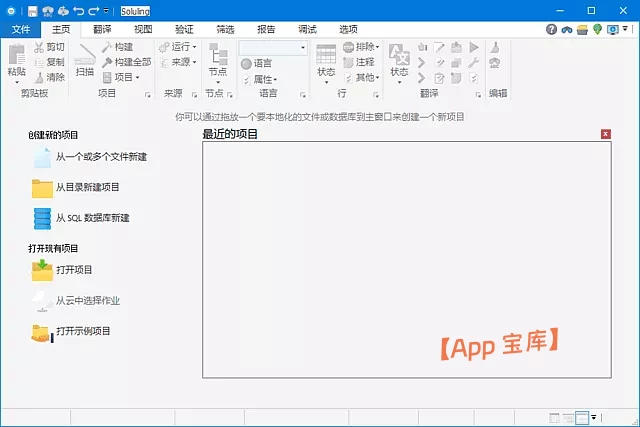Image resolution: width=640 pixels, height=427 pixels.
Task: Click Open sample project (打开示例项目) link
Action: 71,332
